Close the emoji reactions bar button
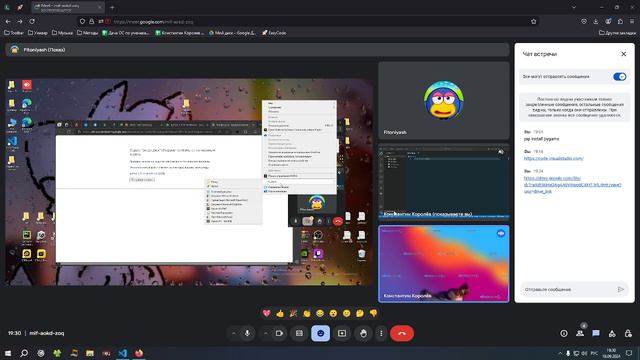The height and width of the screenshot is (360, 640). click(x=320, y=333)
